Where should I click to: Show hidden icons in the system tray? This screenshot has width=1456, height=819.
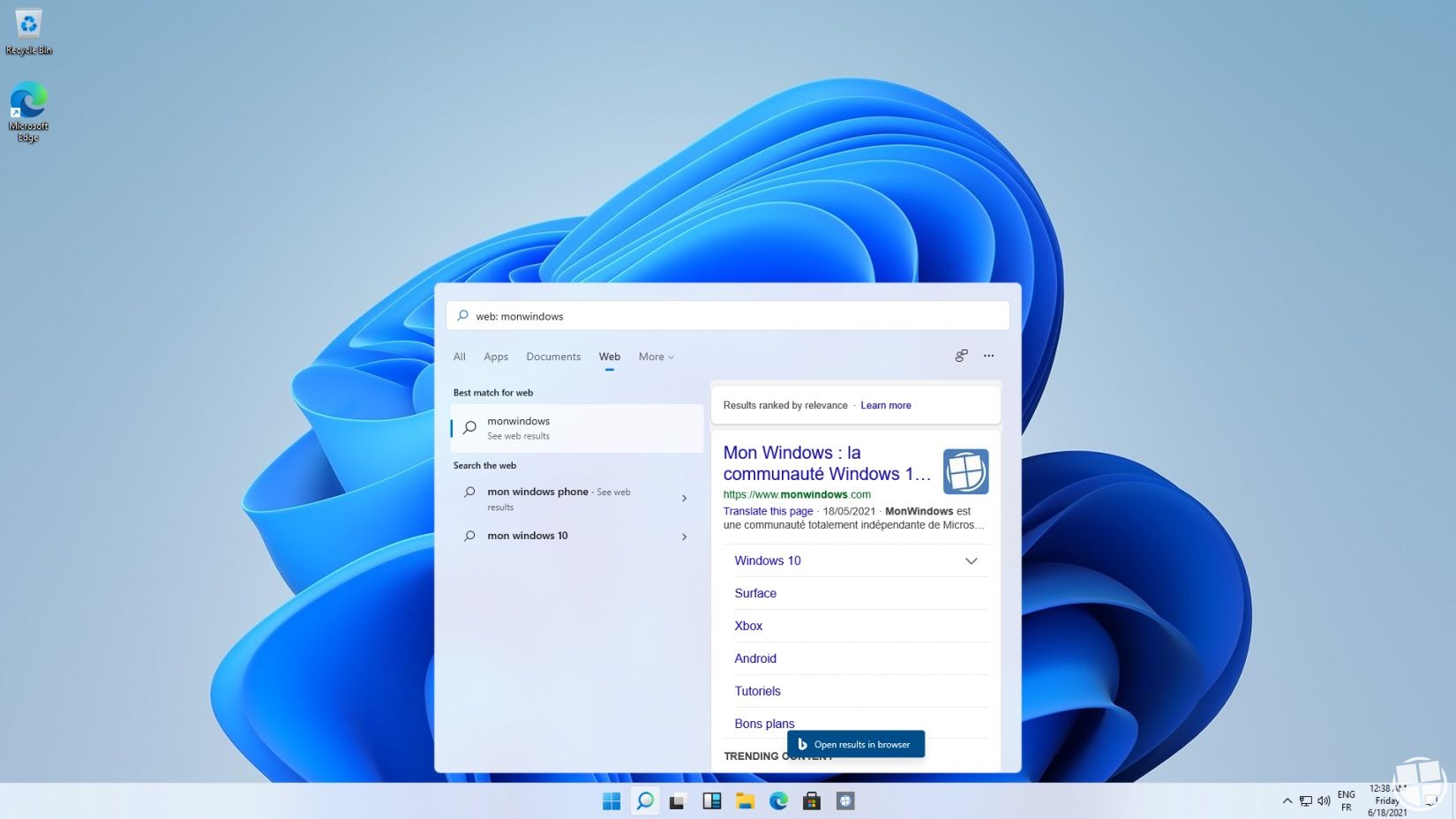click(1287, 800)
